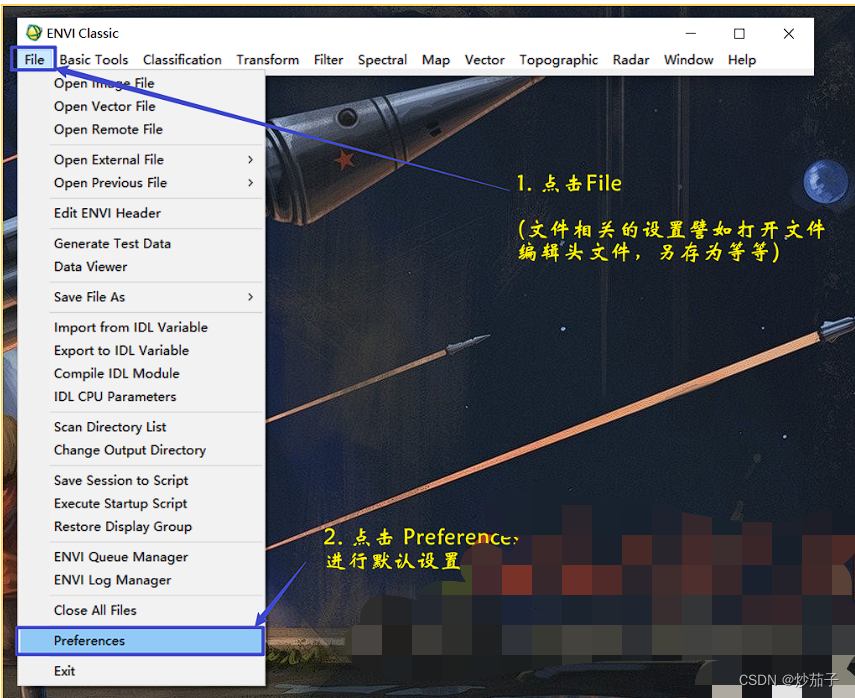Viewport: 855px width, 698px height.
Task: Choose Edit ENVI Header
Action: pyautogui.click(x=141, y=213)
